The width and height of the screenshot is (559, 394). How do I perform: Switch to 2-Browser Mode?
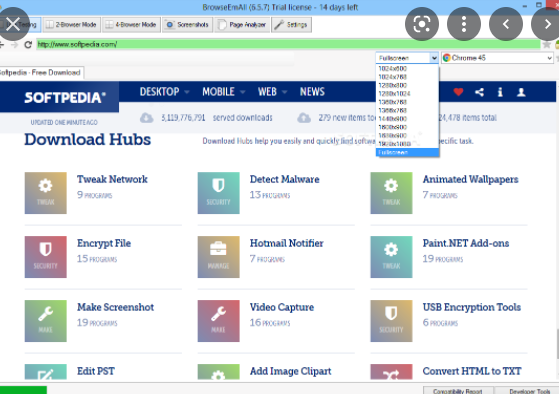coord(72,25)
